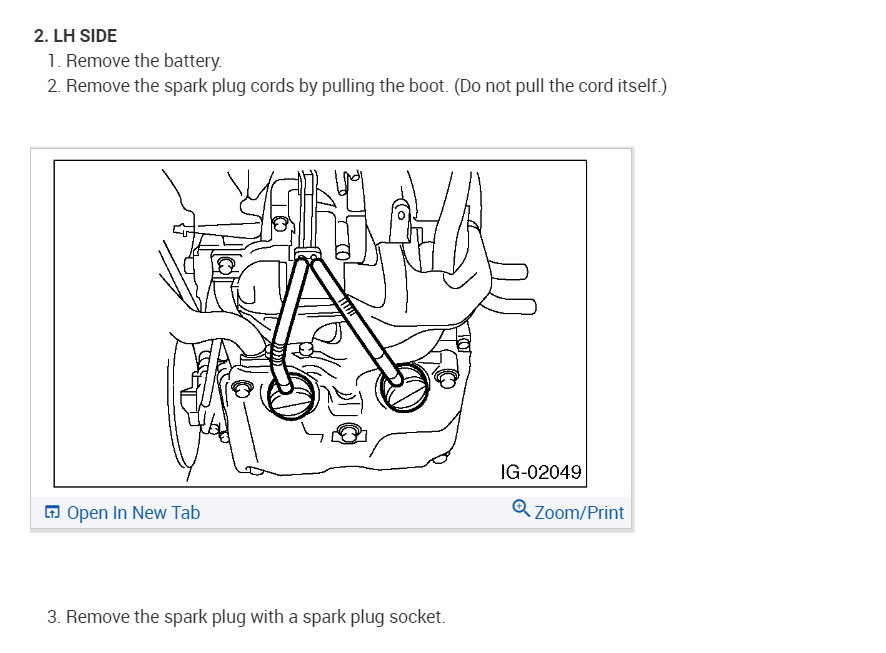Viewport: 886px width, 653px height.
Task: Select the "2. LH SIDE" heading
Action: [75, 36]
